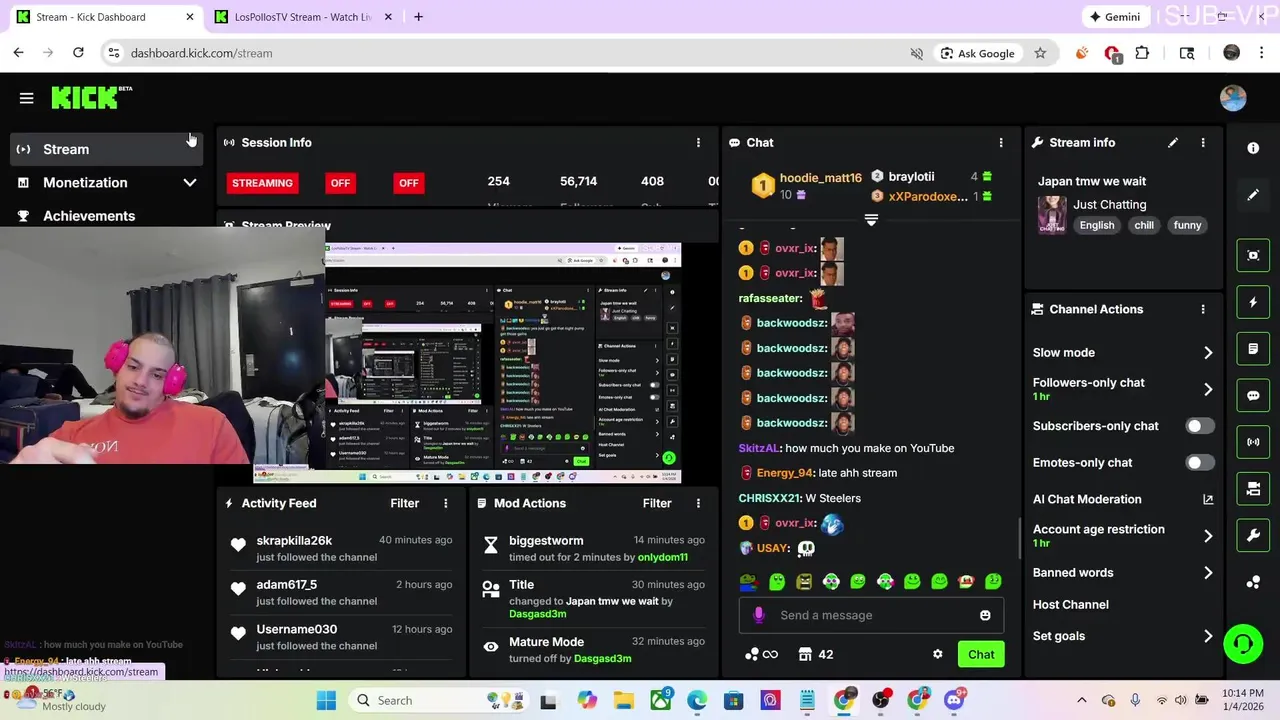Click the green Chat send button
Image resolution: width=1280 pixels, height=720 pixels.
[x=981, y=654]
